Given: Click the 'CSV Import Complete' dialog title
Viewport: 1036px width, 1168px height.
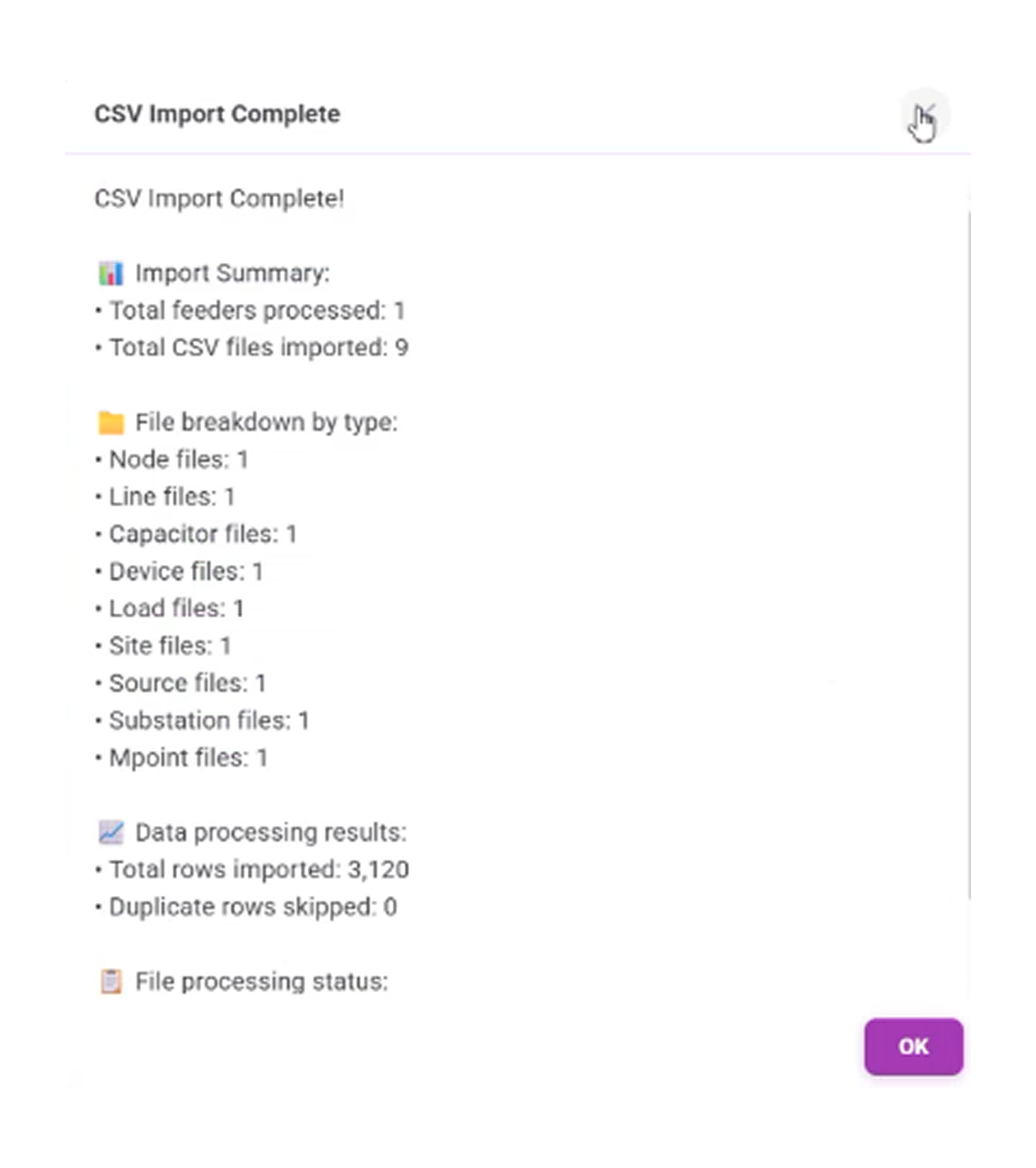Looking at the screenshot, I should click(x=217, y=114).
